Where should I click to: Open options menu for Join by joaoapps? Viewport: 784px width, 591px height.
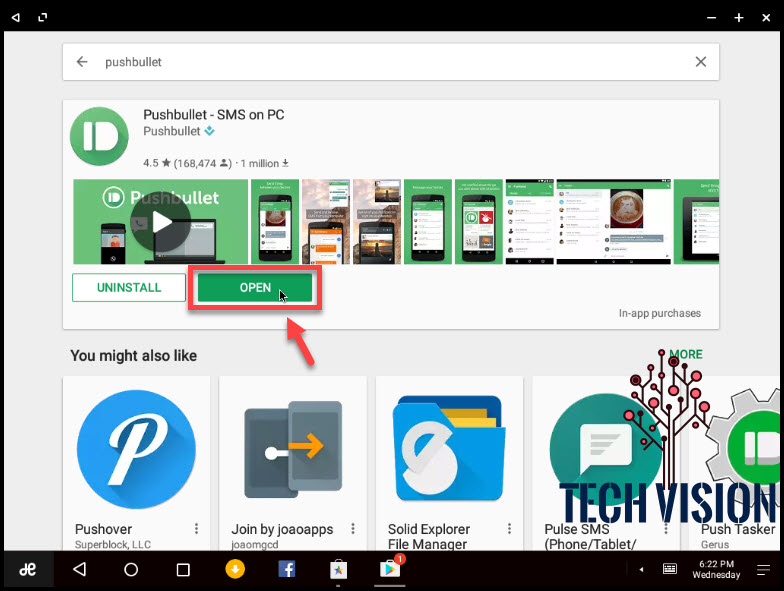[353, 528]
